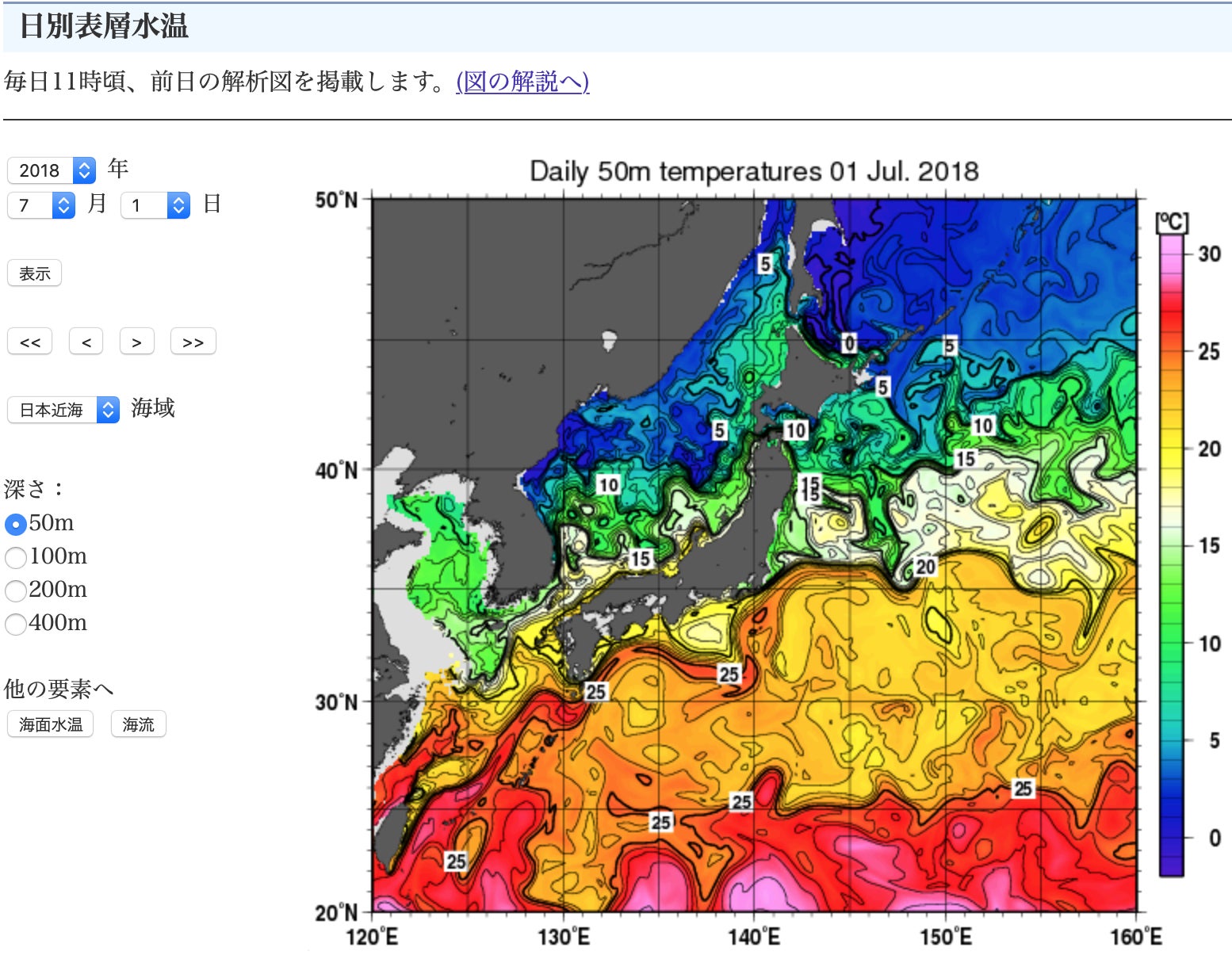1232x959 pixels.
Task: Open the 図の解説へ link
Action: click(x=522, y=82)
